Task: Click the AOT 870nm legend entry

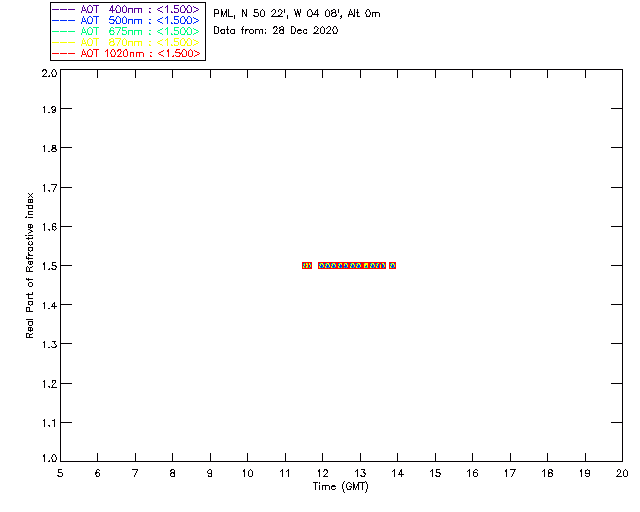Action: tap(126, 42)
